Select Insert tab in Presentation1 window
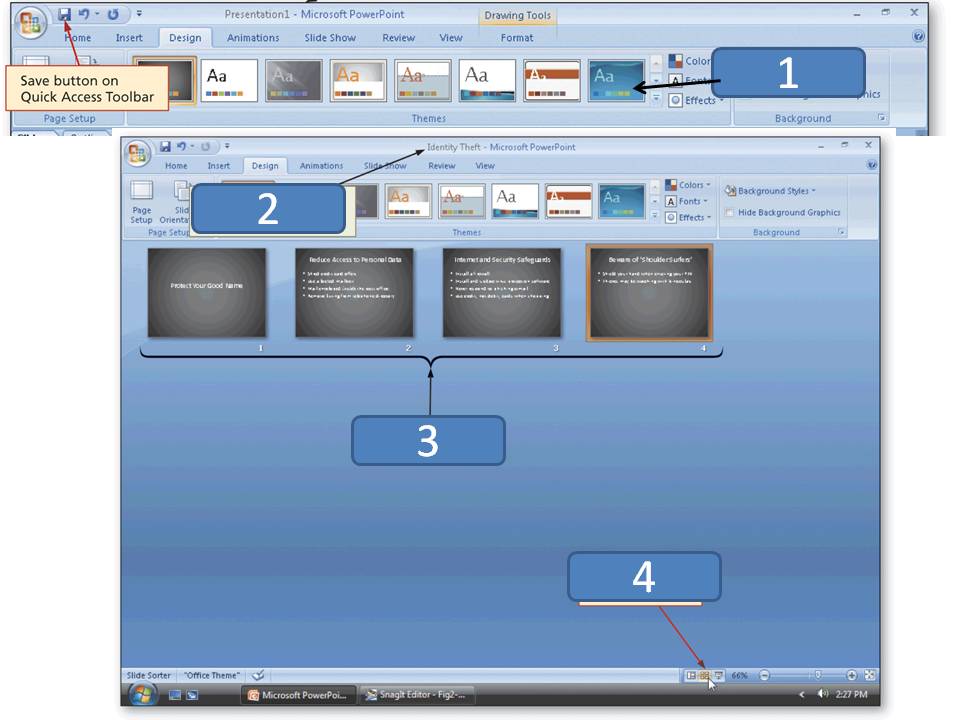Screen dimensions: 960x720 pos(129,38)
